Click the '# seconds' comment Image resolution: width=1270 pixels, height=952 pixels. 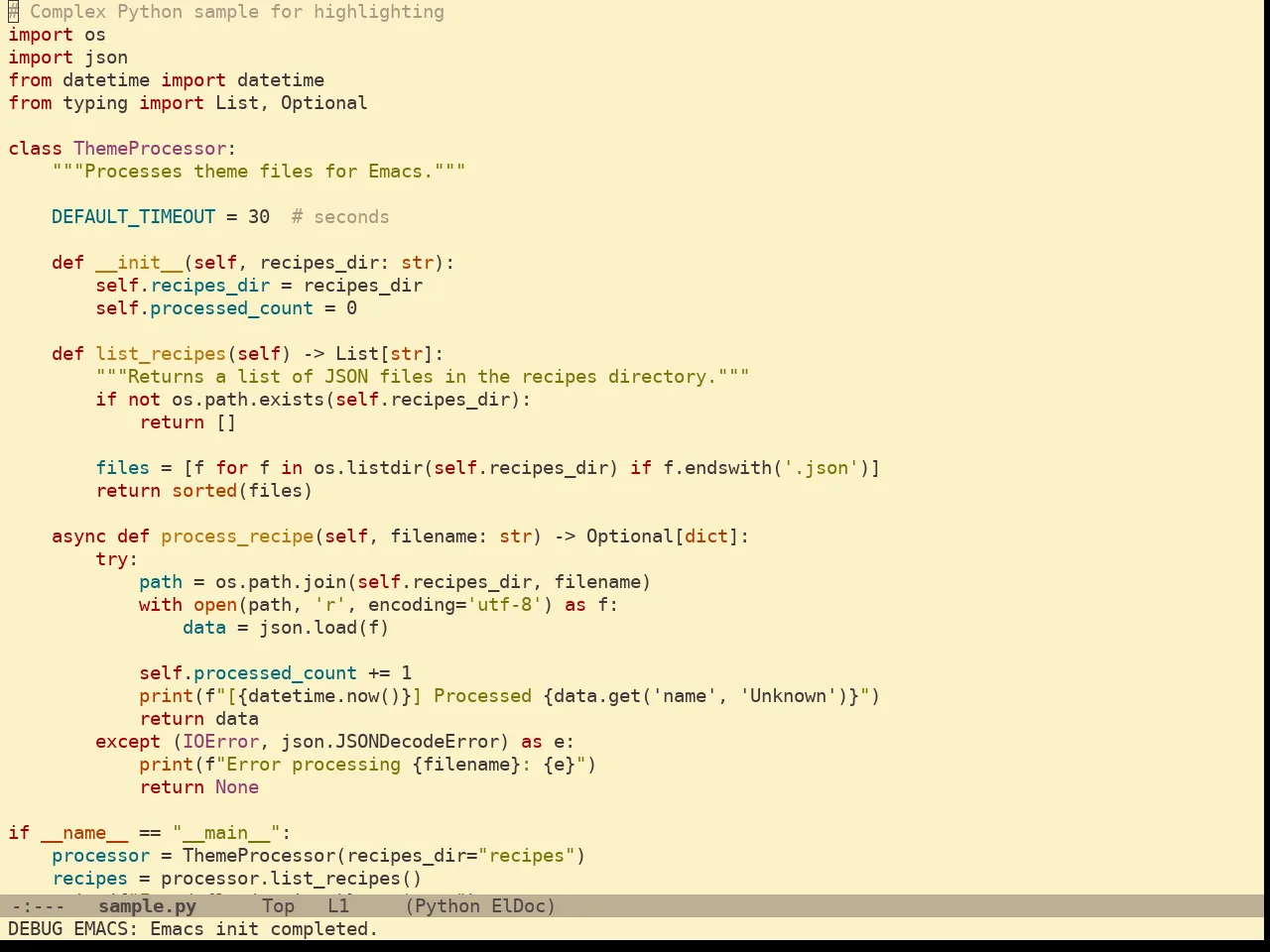pyautogui.click(x=340, y=217)
